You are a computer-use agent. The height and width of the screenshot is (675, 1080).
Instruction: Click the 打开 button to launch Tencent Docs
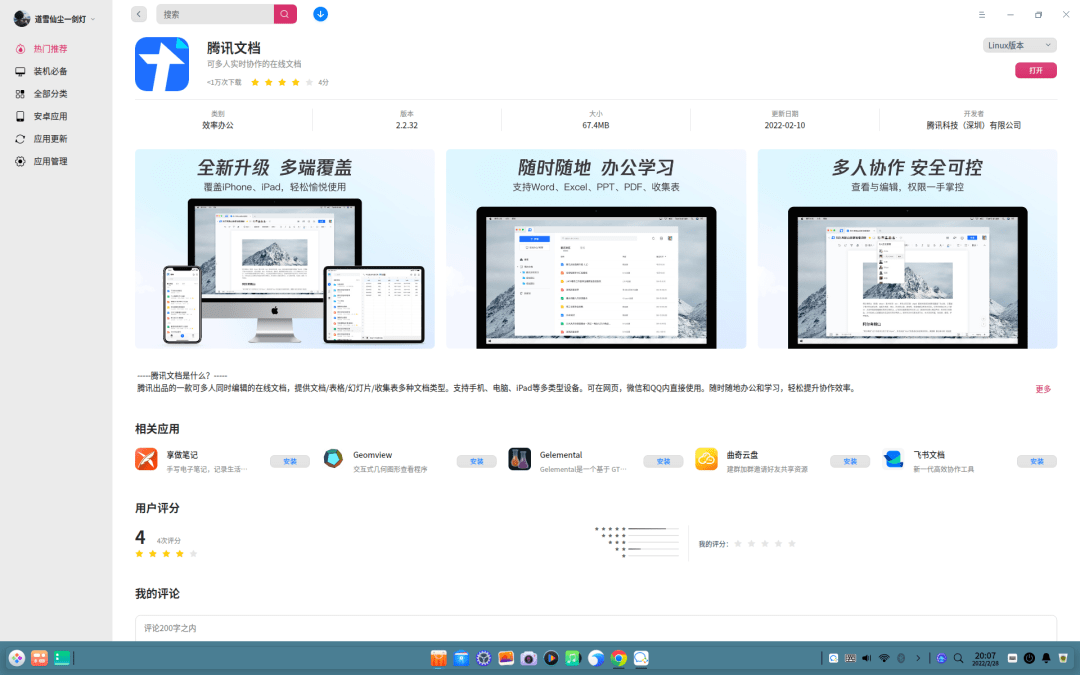[x=1035, y=70]
